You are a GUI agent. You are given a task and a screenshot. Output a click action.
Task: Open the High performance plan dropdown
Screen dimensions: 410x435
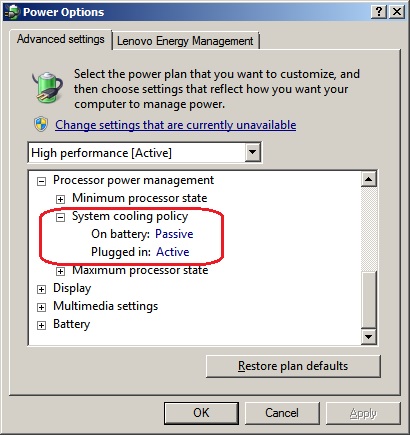(253, 153)
